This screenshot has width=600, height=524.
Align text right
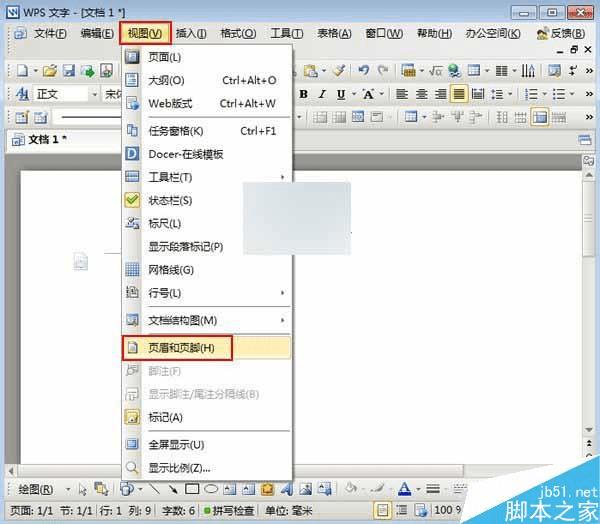pyautogui.click(x=440, y=94)
